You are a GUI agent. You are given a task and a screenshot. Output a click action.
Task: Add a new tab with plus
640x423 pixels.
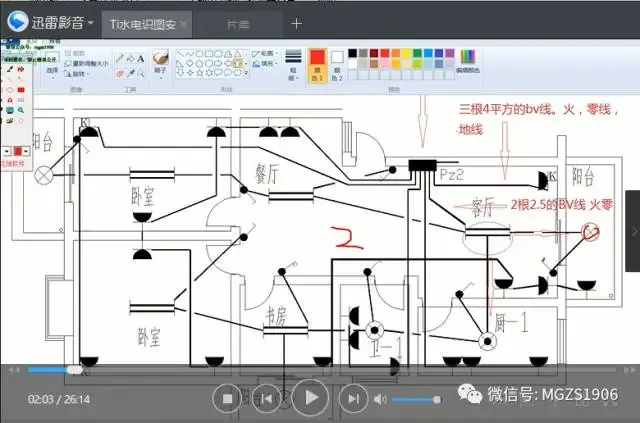point(296,24)
